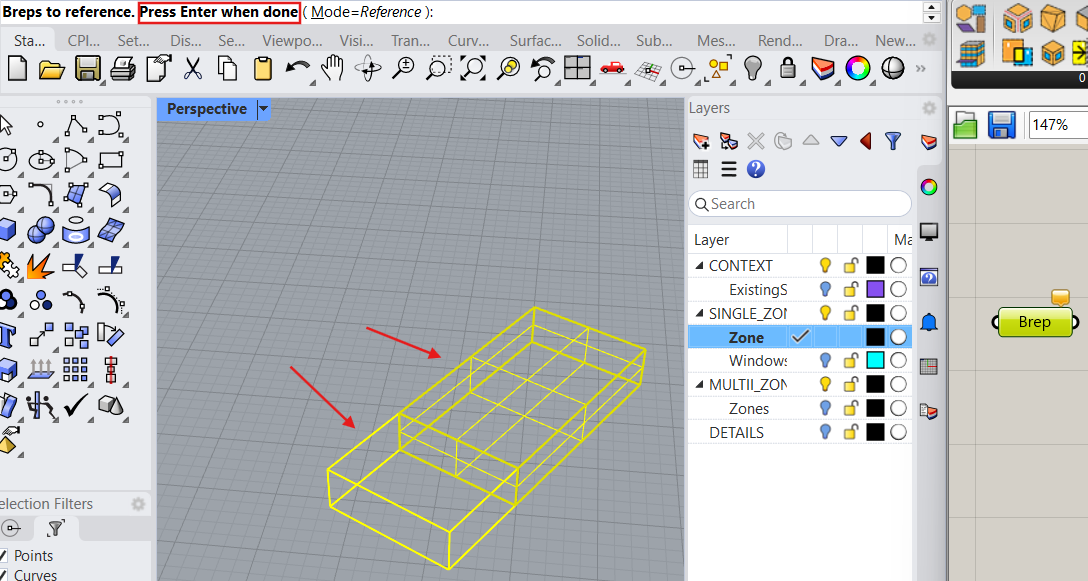This screenshot has height=581, width=1088.
Task: Collapse the MULTII_ZON layer group
Action: [x=699, y=384]
